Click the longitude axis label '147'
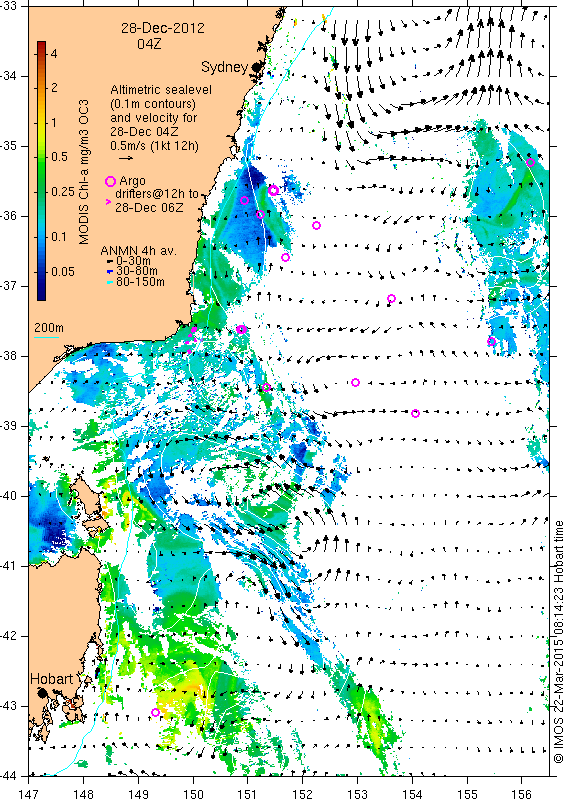Viewport: 570px width, 800px height. click(29, 794)
